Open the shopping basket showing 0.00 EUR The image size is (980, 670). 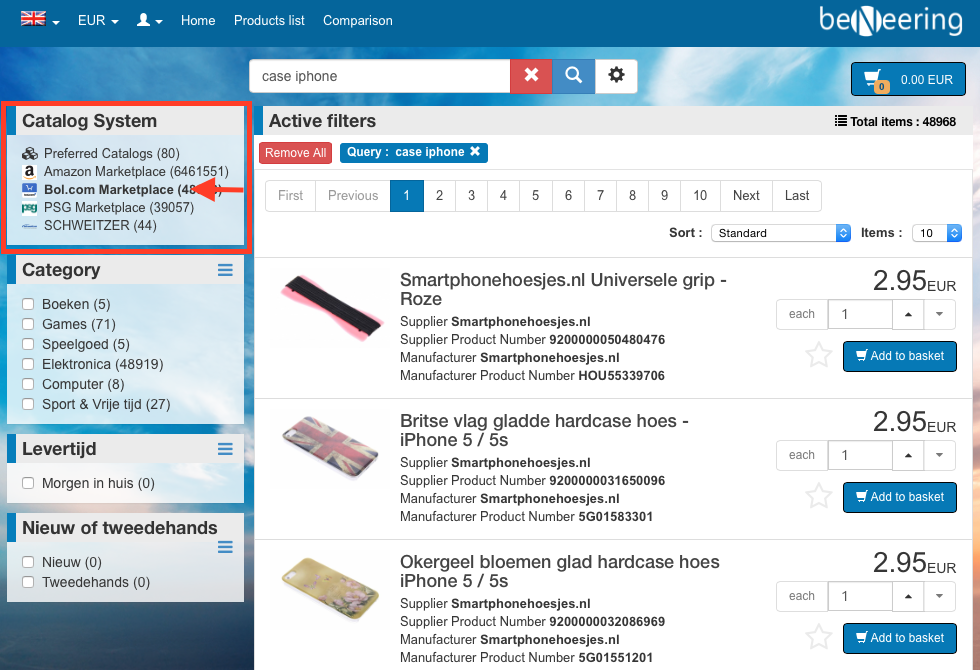click(x=908, y=79)
